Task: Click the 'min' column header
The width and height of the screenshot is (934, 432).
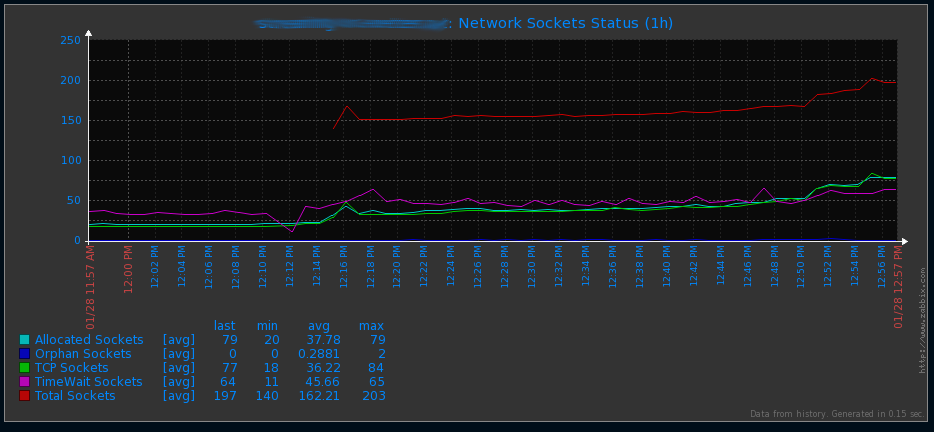Action: click(x=267, y=326)
